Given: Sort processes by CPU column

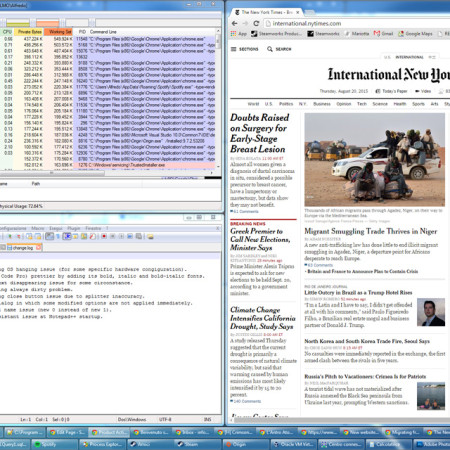Looking at the screenshot, I should pyautogui.click(x=7, y=32).
